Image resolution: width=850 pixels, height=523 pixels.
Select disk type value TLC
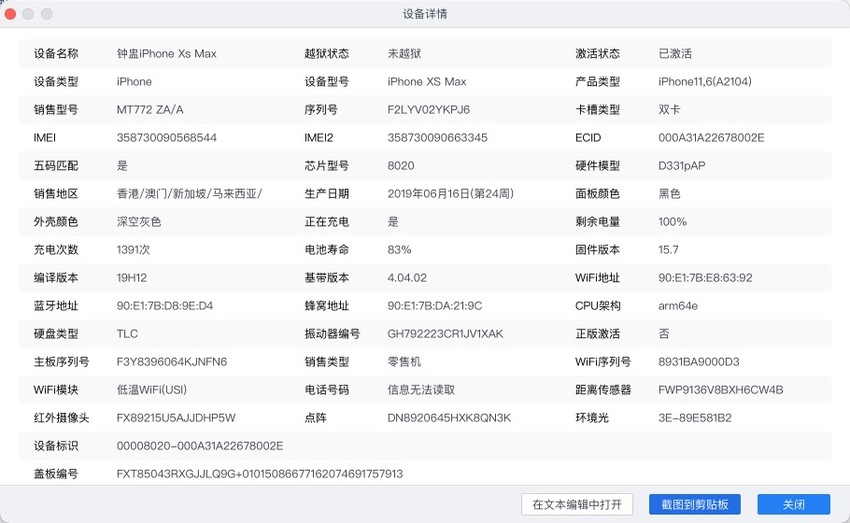(127, 334)
